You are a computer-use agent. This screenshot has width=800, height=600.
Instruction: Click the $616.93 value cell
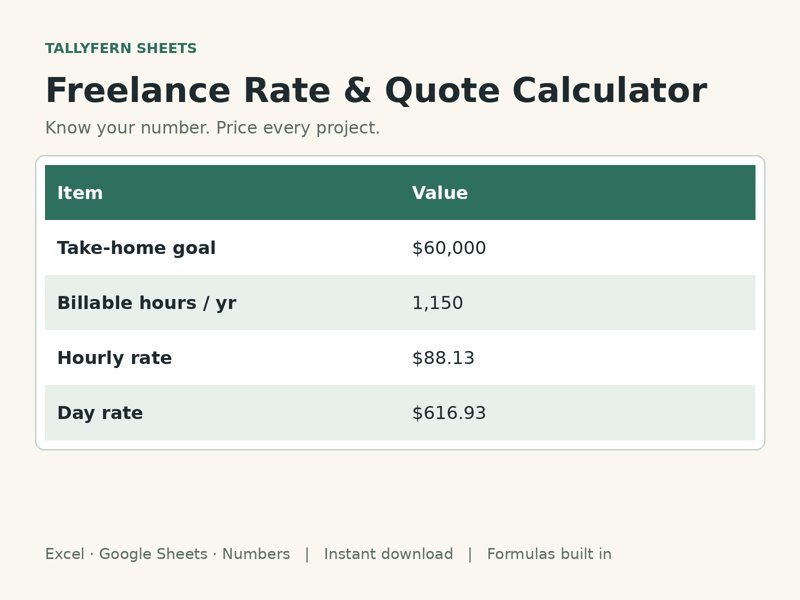coord(449,413)
